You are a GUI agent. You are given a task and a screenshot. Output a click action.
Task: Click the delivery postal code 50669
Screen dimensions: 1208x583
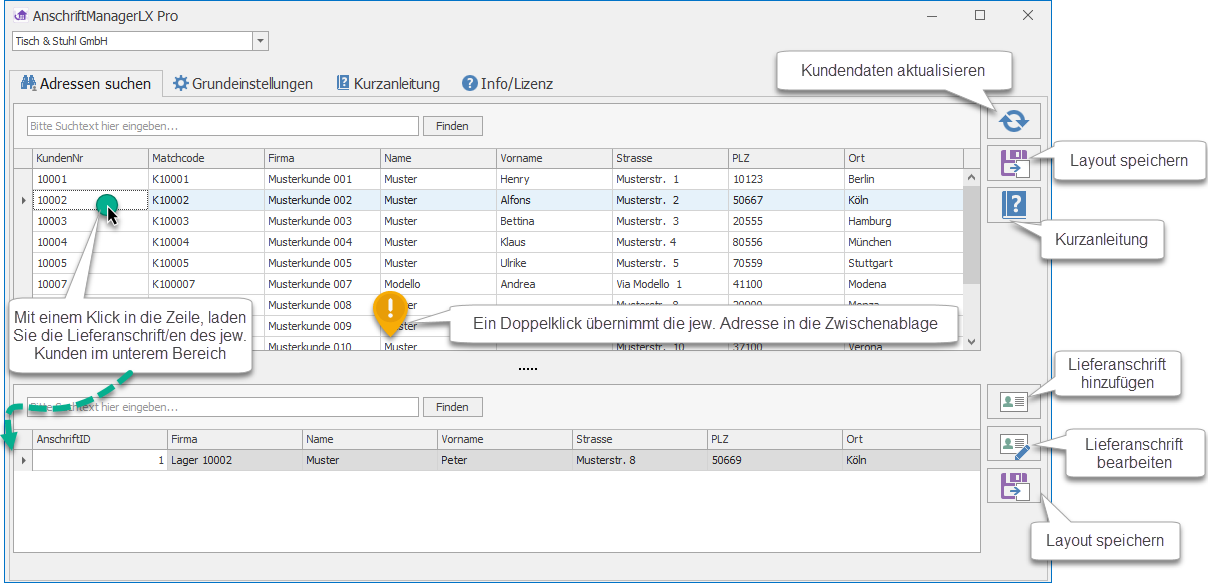774,460
